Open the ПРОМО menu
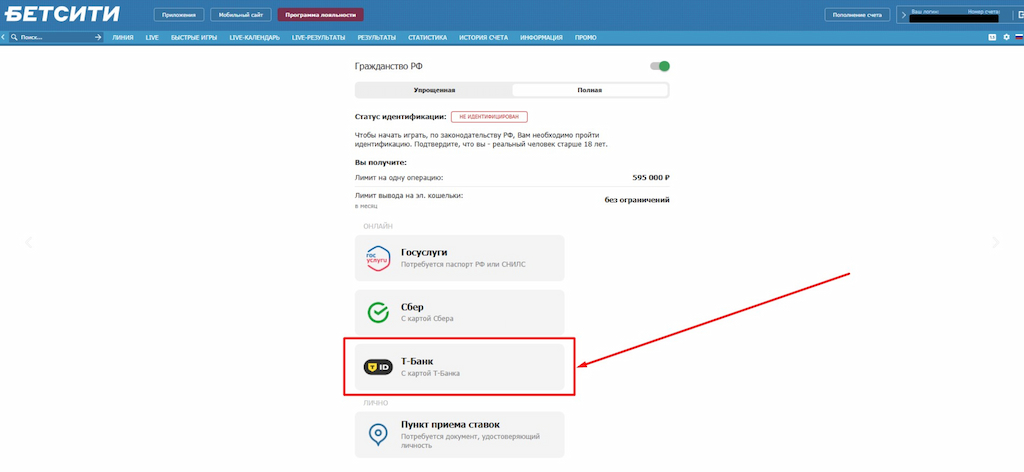Viewport: 1024px width, 472px height. coord(585,38)
